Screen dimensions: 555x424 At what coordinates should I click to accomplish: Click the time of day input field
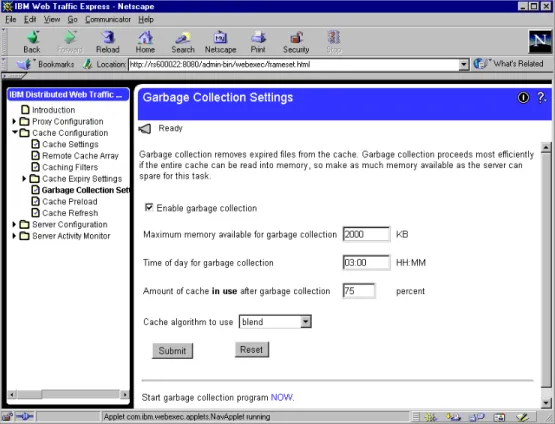[x=366, y=263]
